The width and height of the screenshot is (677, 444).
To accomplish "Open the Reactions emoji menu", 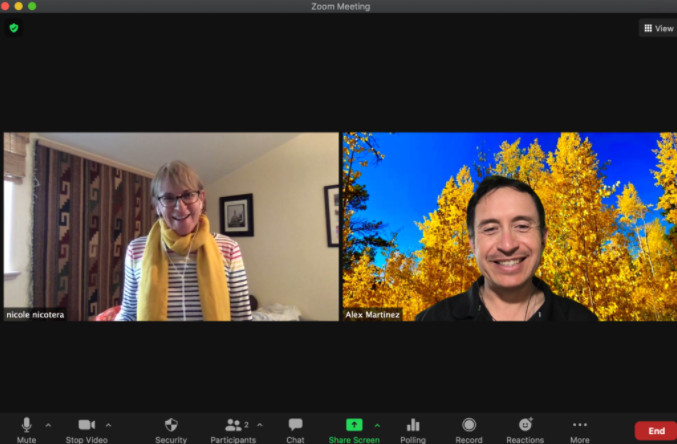I will pos(525,430).
